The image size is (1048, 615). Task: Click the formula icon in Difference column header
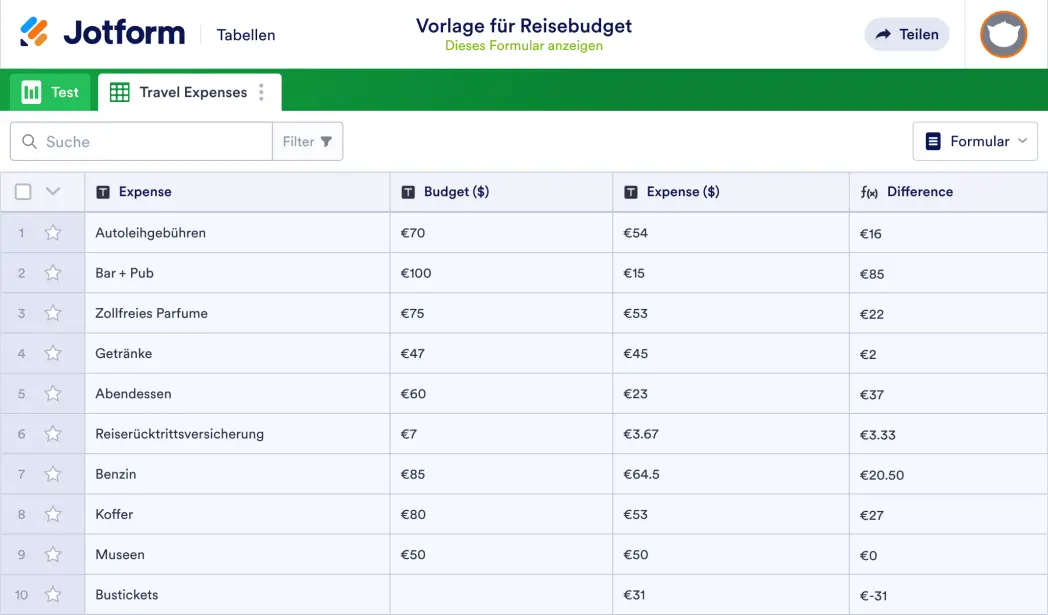[869, 192]
